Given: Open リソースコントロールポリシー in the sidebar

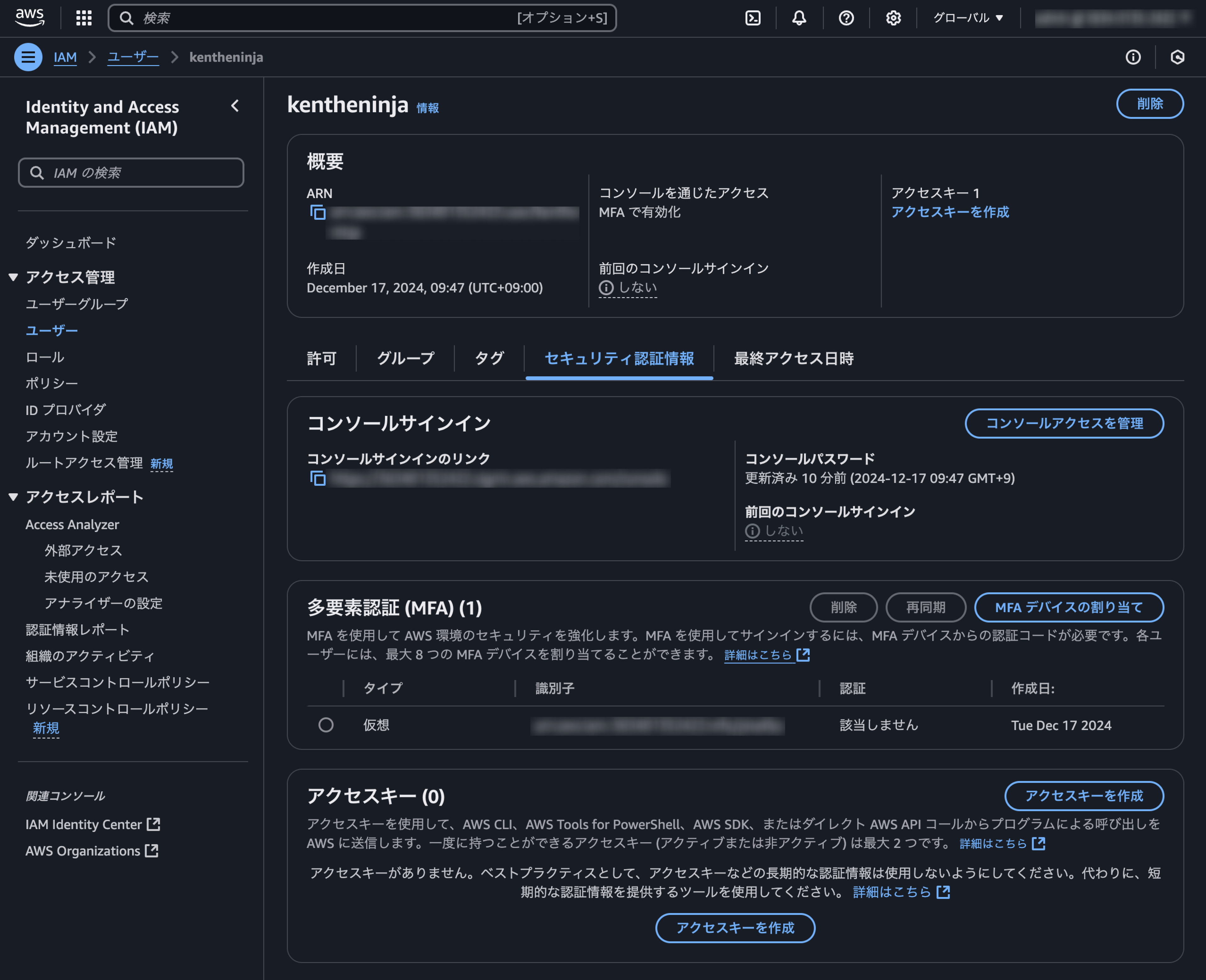Looking at the screenshot, I should pos(117,709).
